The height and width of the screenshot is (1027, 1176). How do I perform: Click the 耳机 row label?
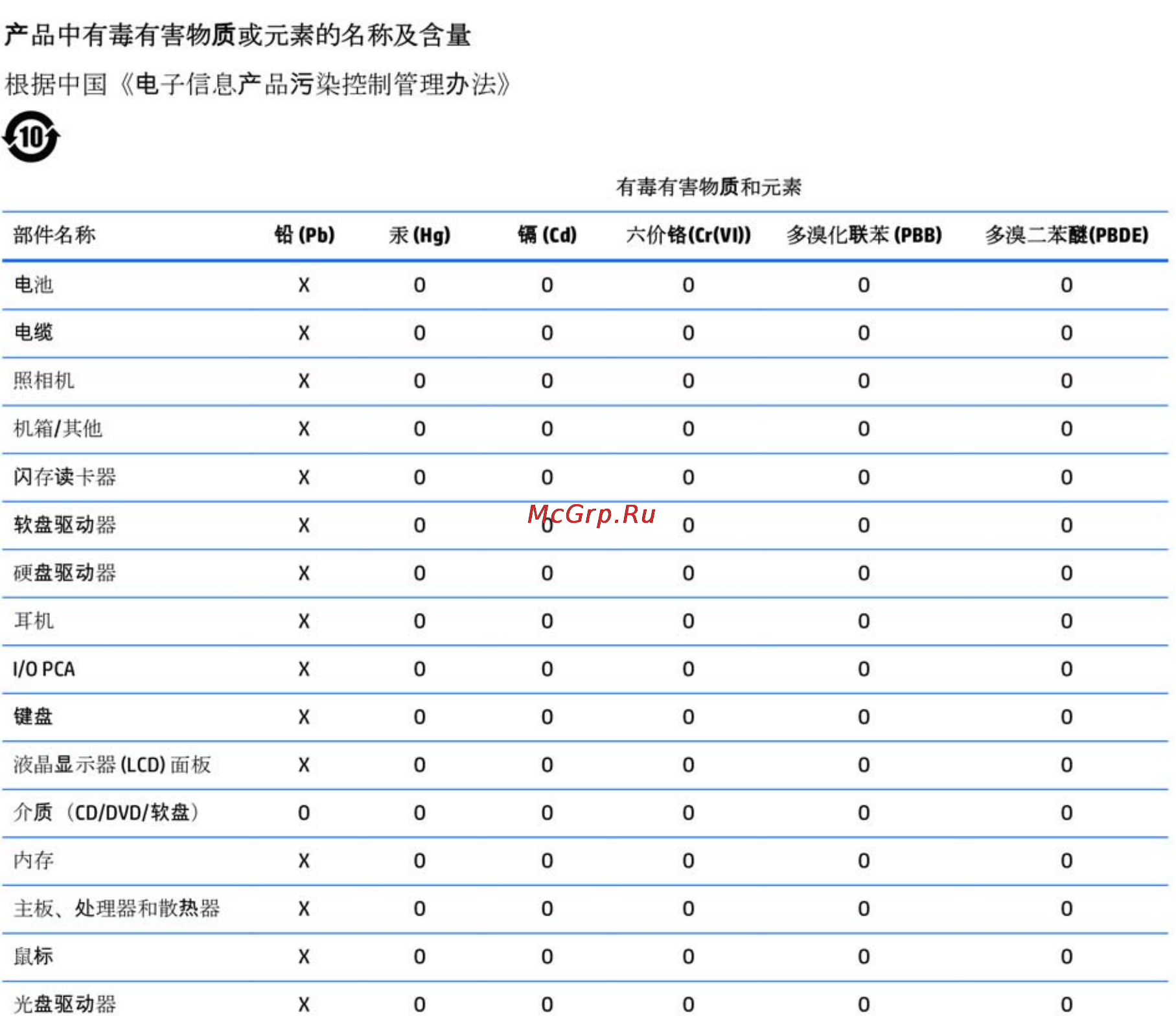tap(34, 621)
